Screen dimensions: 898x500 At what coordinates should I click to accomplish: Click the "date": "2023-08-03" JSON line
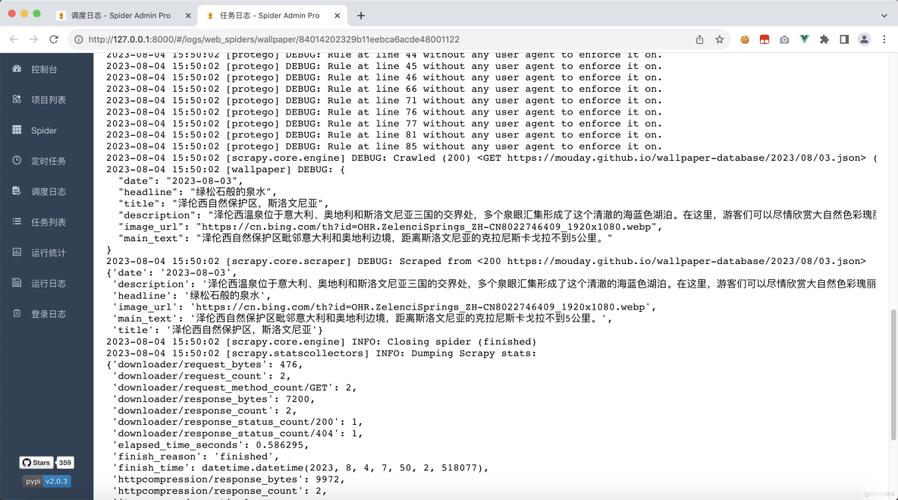[180, 180]
